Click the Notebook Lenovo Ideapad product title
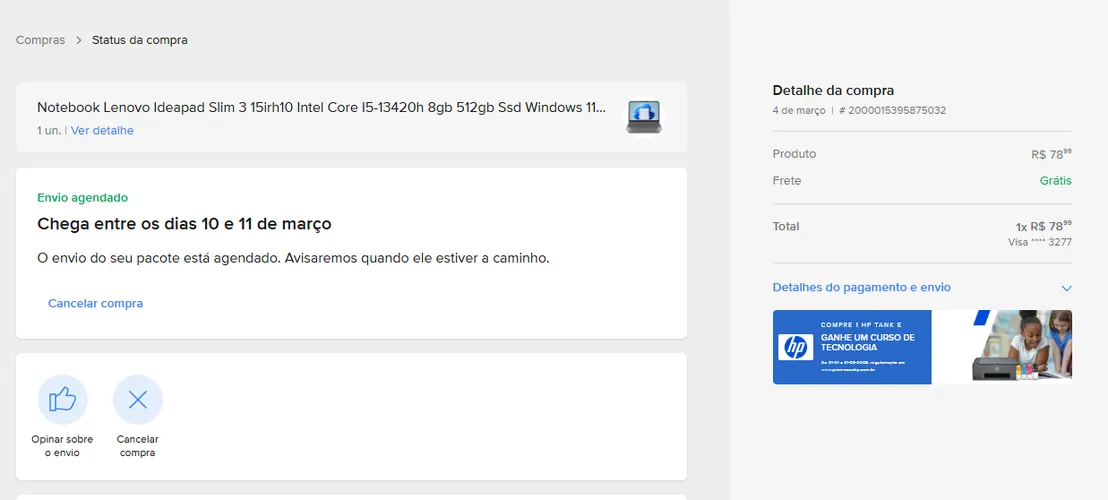 point(322,108)
